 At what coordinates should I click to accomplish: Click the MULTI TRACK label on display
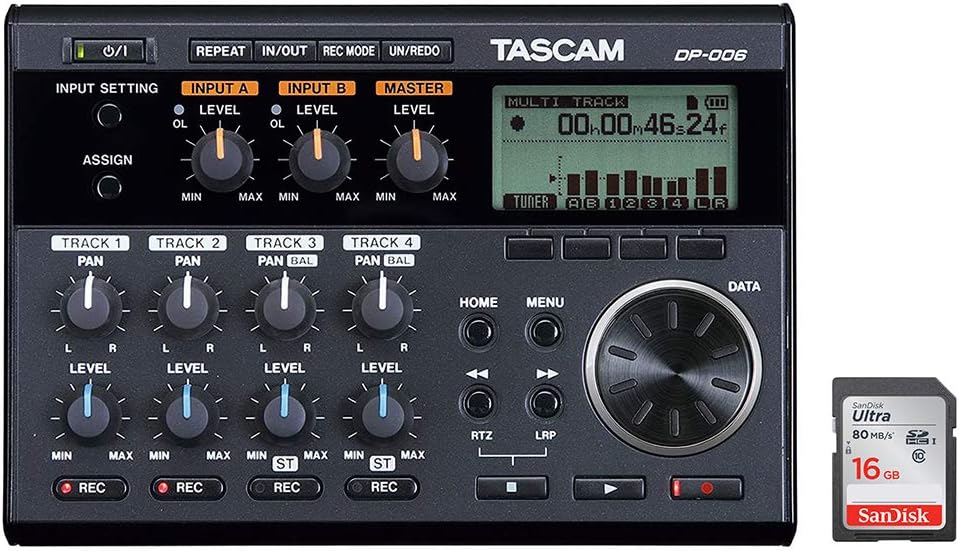[x=566, y=102]
